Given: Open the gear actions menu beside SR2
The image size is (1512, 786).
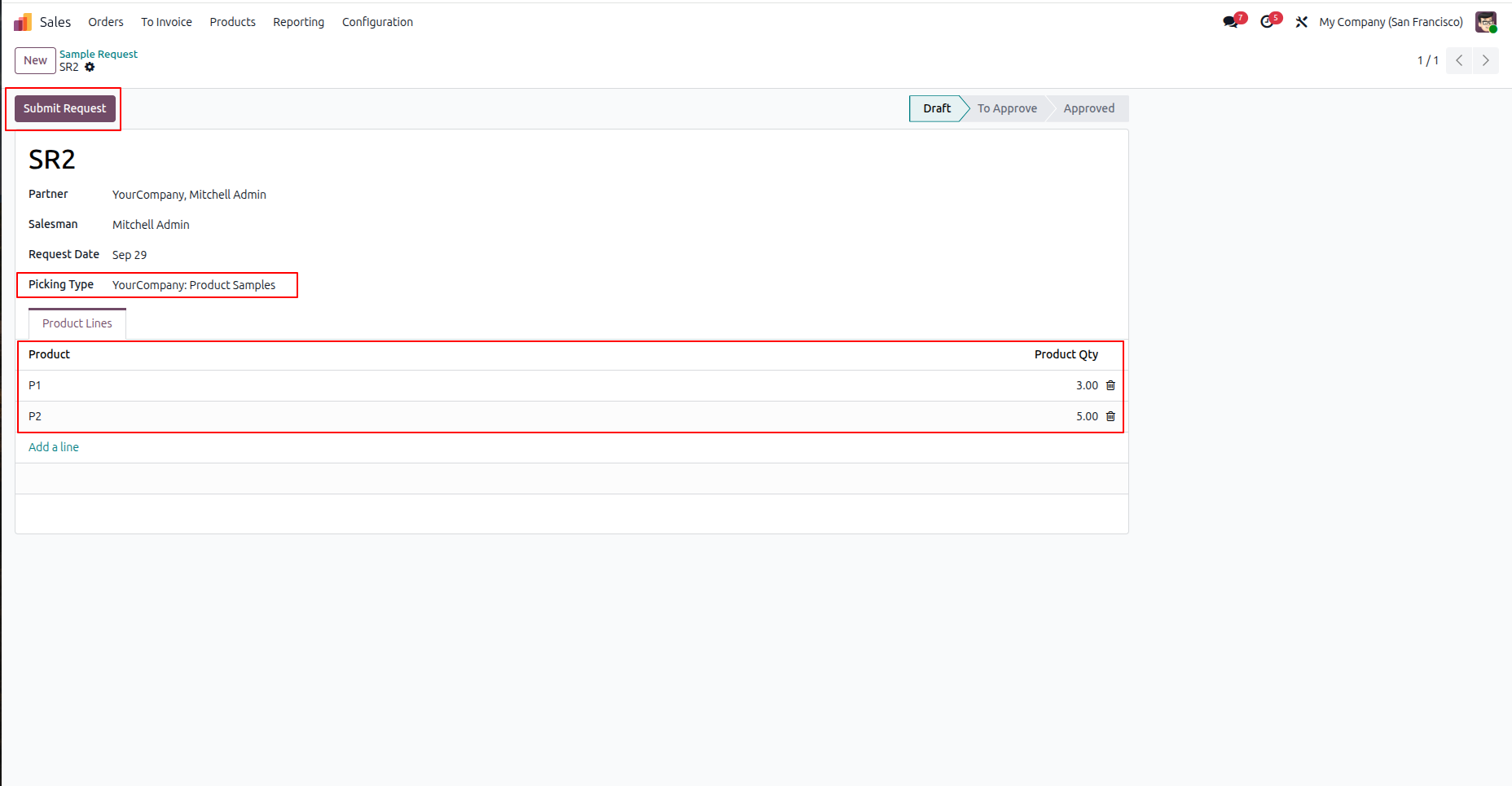Looking at the screenshot, I should coord(90,67).
